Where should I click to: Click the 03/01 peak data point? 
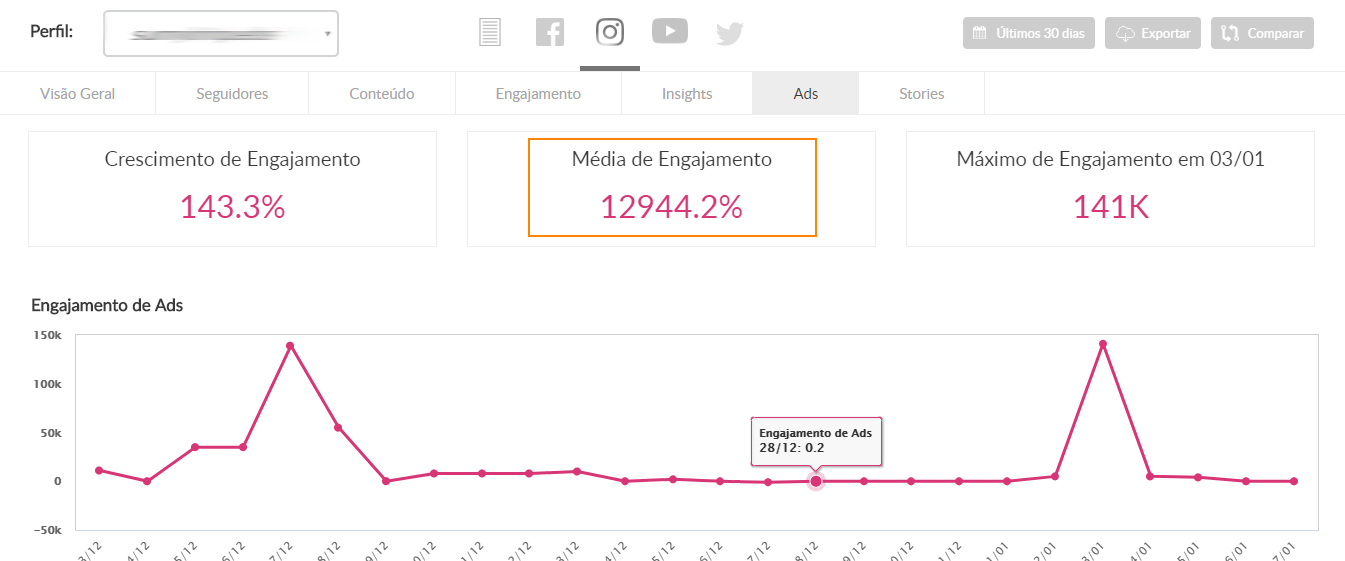(1102, 344)
